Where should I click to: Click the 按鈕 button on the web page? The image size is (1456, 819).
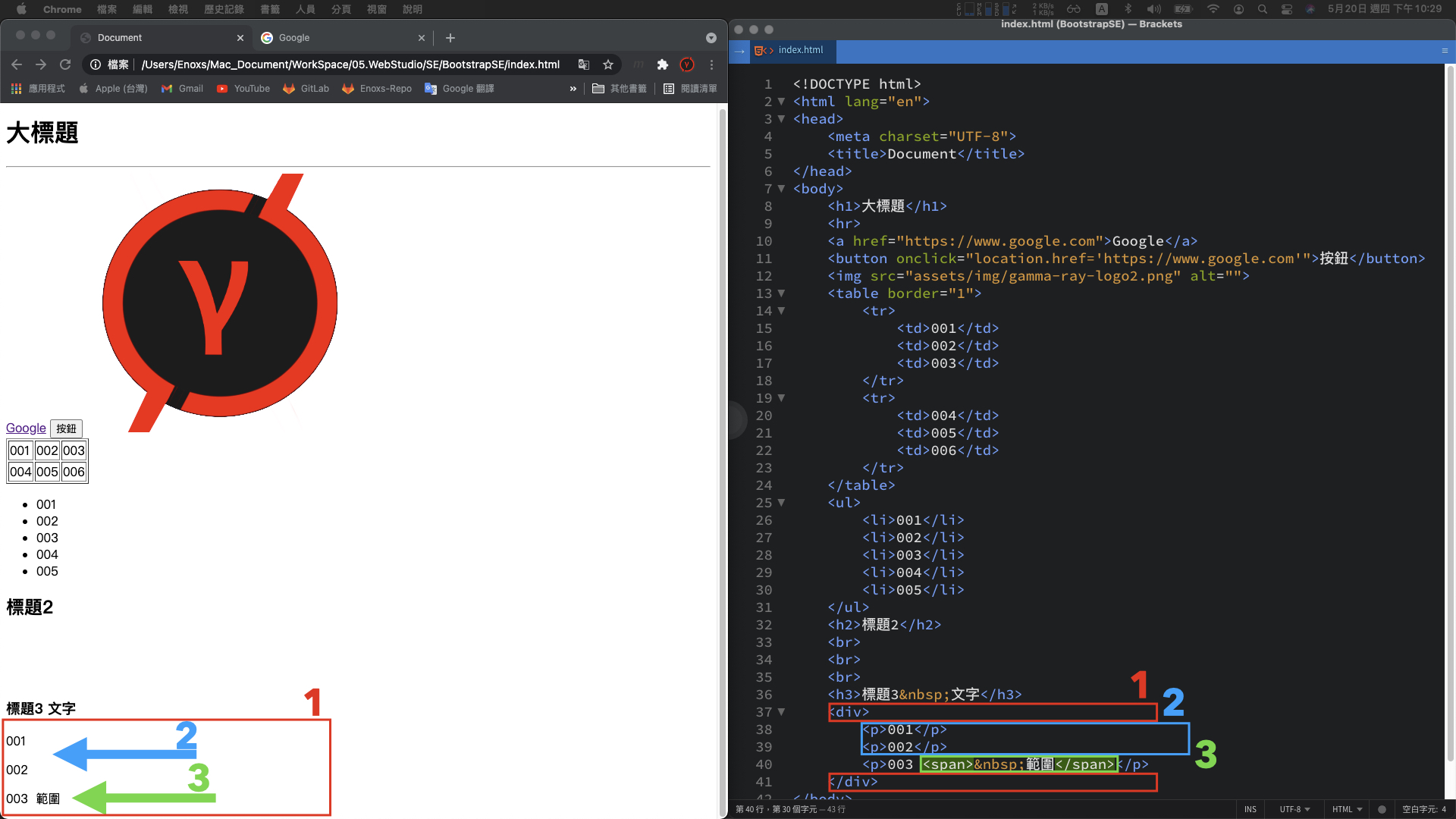(x=66, y=428)
